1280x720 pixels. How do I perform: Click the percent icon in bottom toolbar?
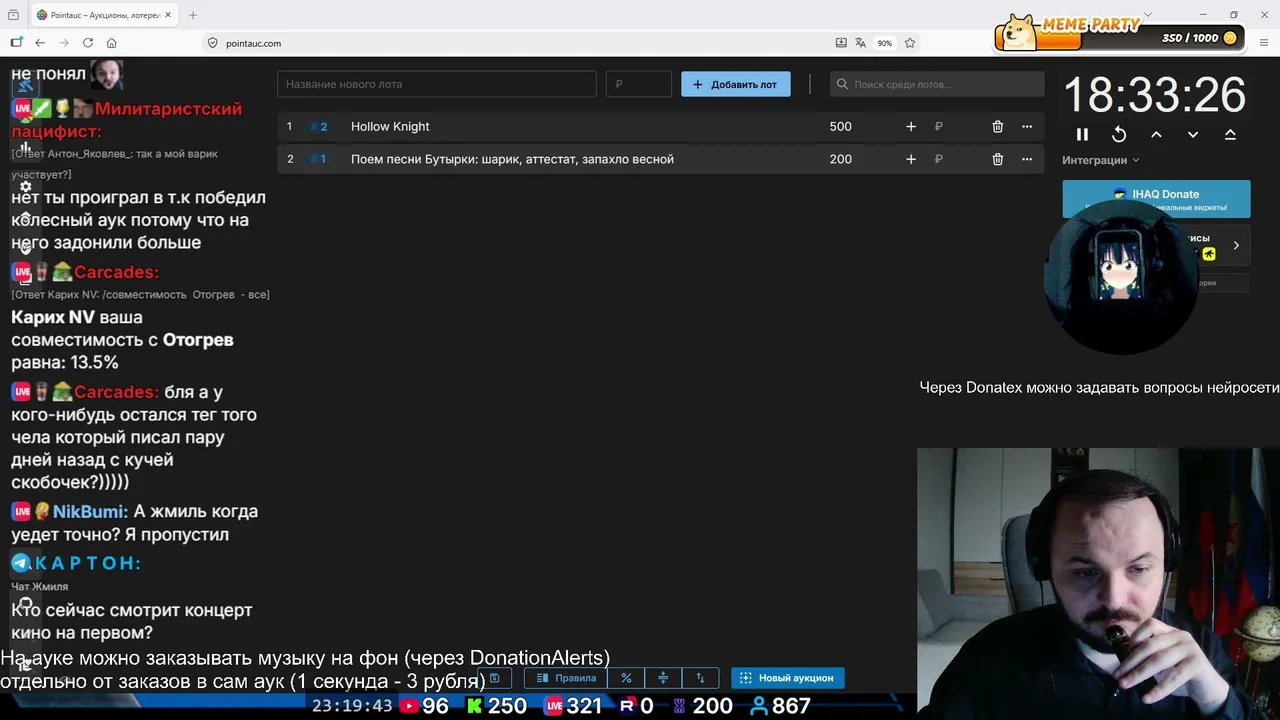click(626, 678)
